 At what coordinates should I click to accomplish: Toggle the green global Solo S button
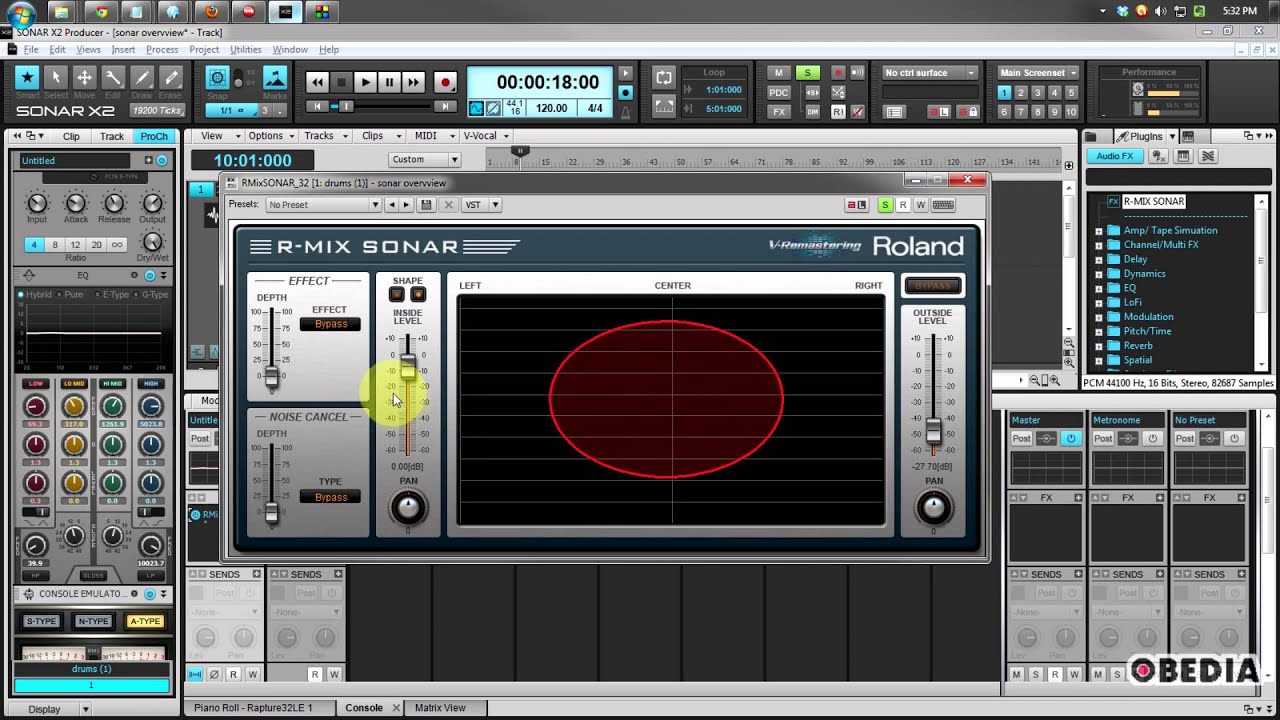(x=807, y=73)
